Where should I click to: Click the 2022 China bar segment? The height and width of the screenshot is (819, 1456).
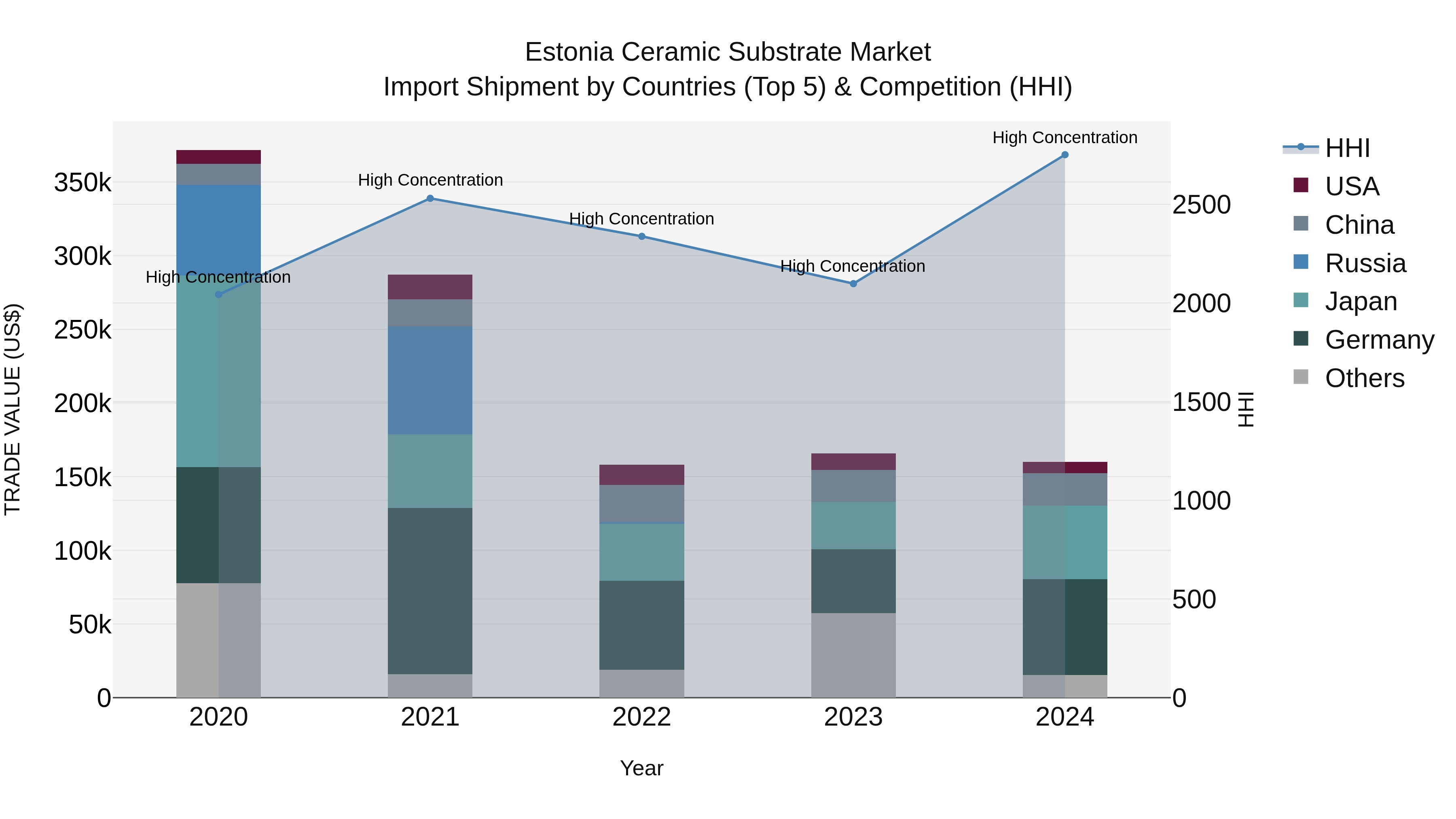click(x=642, y=504)
